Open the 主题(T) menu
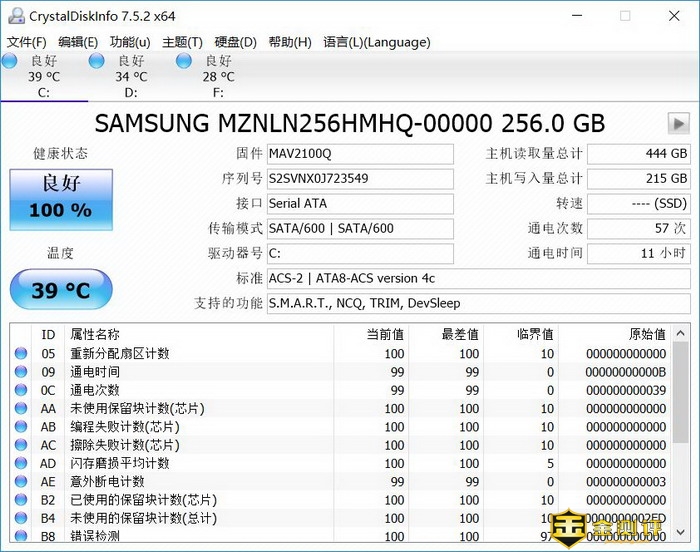Image resolution: width=700 pixels, height=552 pixels. pyautogui.click(x=182, y=42)
